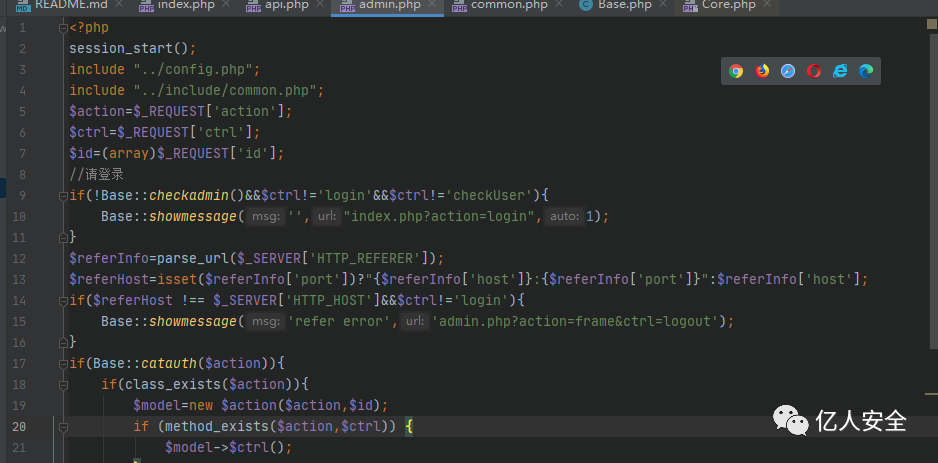The height and width of the screenshot is (463, 938).
Task: Click the fold end marker on line 16
Action: click(x=63, y=342)
